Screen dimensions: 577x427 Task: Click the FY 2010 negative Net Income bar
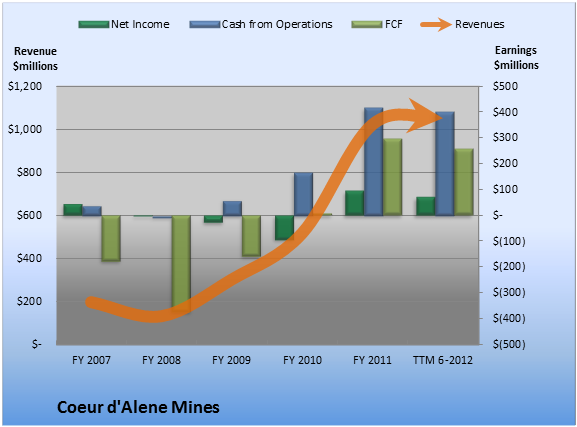(x=284, y=227)
